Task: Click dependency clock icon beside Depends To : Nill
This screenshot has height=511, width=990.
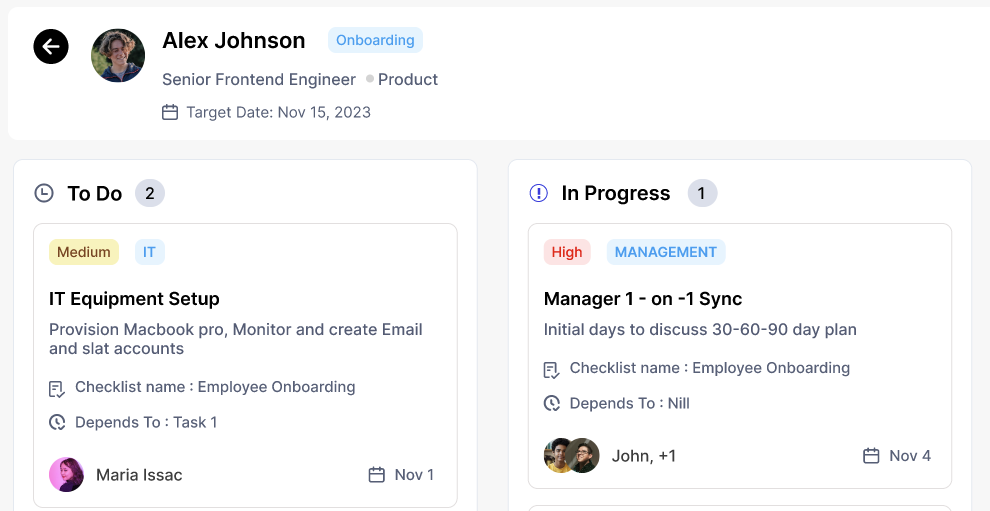Action: pyautogui.click(x=552, y=403)
